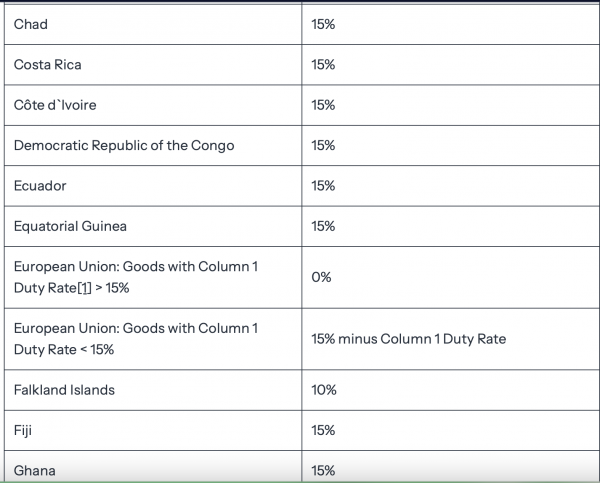Image resolution: width=600 pixels, height=483 pixels.
Task: Select the 15% rate beside Equatorial Guinea
Action: click(323, 226)
